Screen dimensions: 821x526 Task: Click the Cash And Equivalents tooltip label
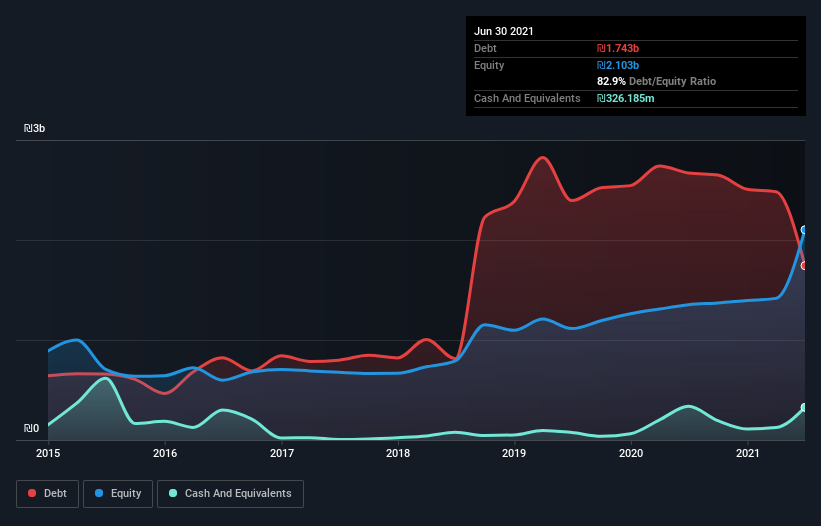(x=527, y=98)
